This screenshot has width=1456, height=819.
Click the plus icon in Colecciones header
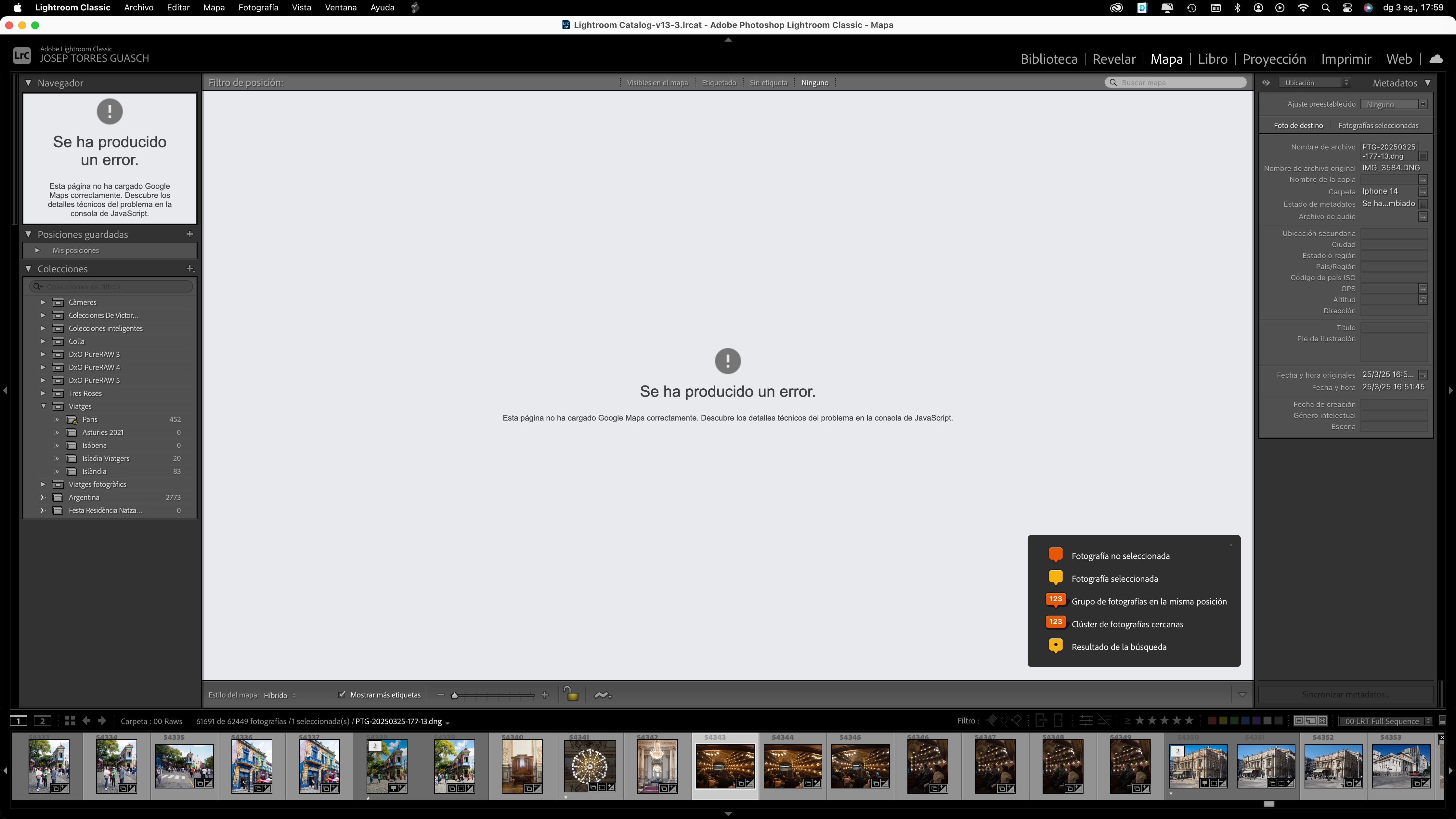point(190,269)
